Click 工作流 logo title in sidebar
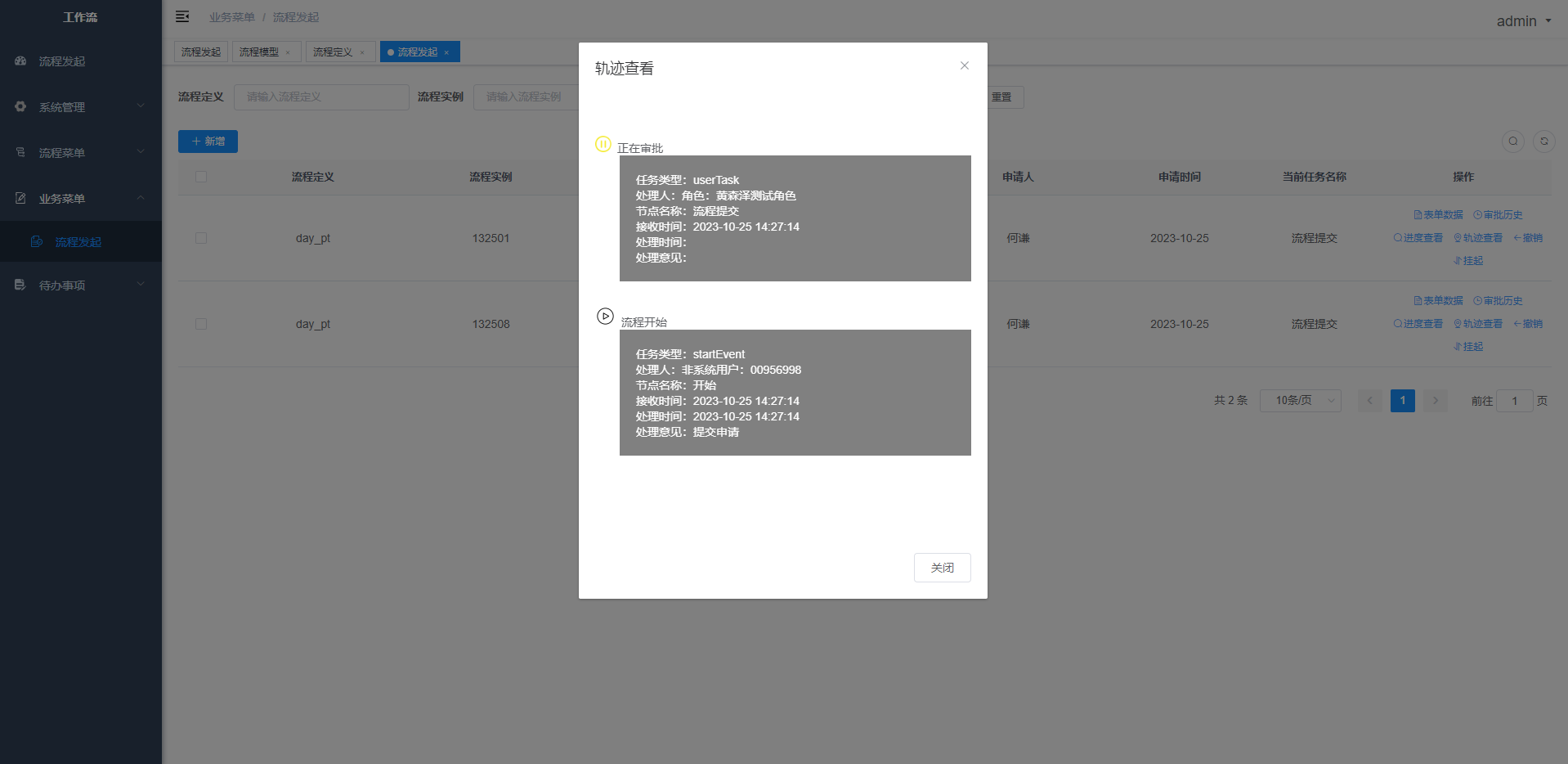This screenshot has height=764, width=1568. 80,17
